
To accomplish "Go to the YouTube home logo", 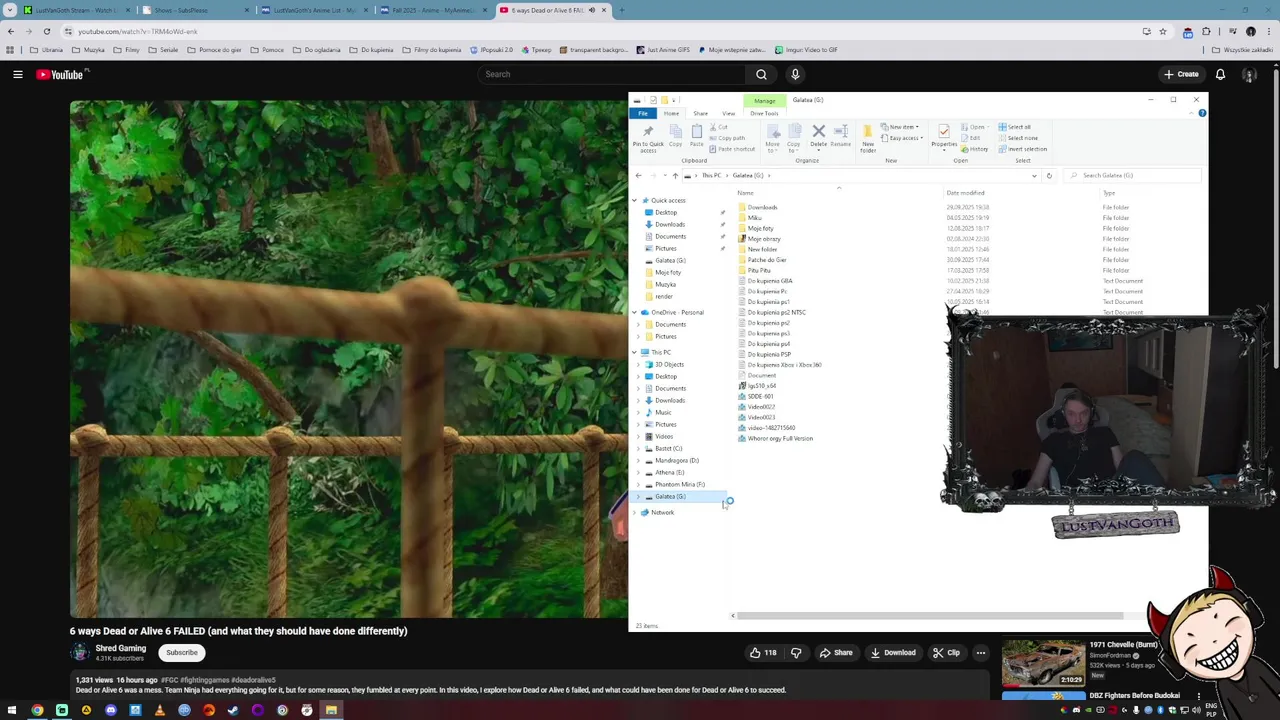I will [x=61, y=74].
